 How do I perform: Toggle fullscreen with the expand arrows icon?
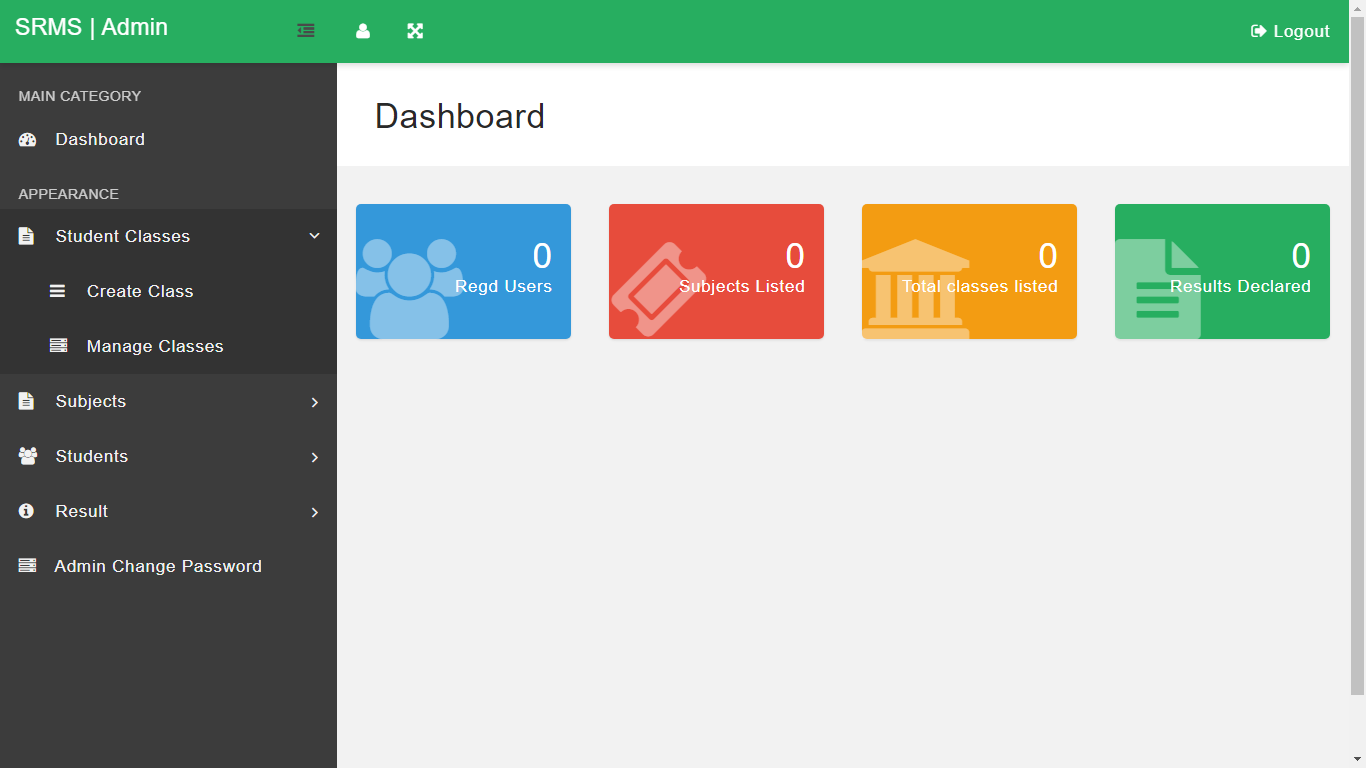point(415,31)
